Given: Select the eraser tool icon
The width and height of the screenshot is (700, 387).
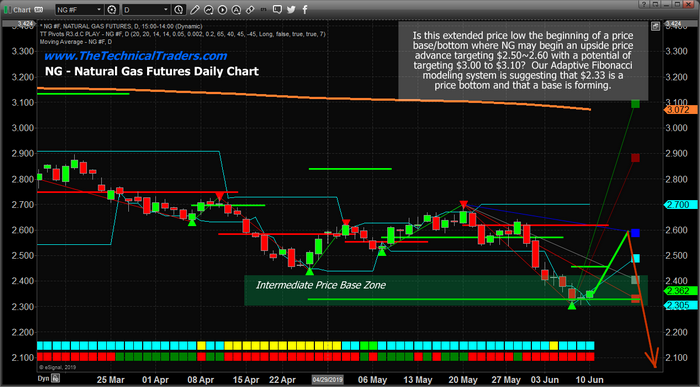Looking at the screenshot, I should click(x=250, y=9).
